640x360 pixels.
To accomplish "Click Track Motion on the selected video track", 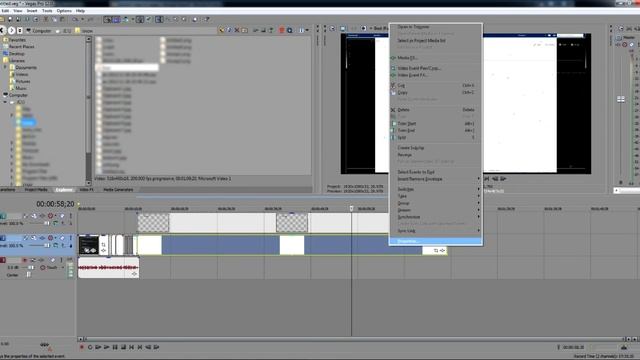I will point(34,238).
